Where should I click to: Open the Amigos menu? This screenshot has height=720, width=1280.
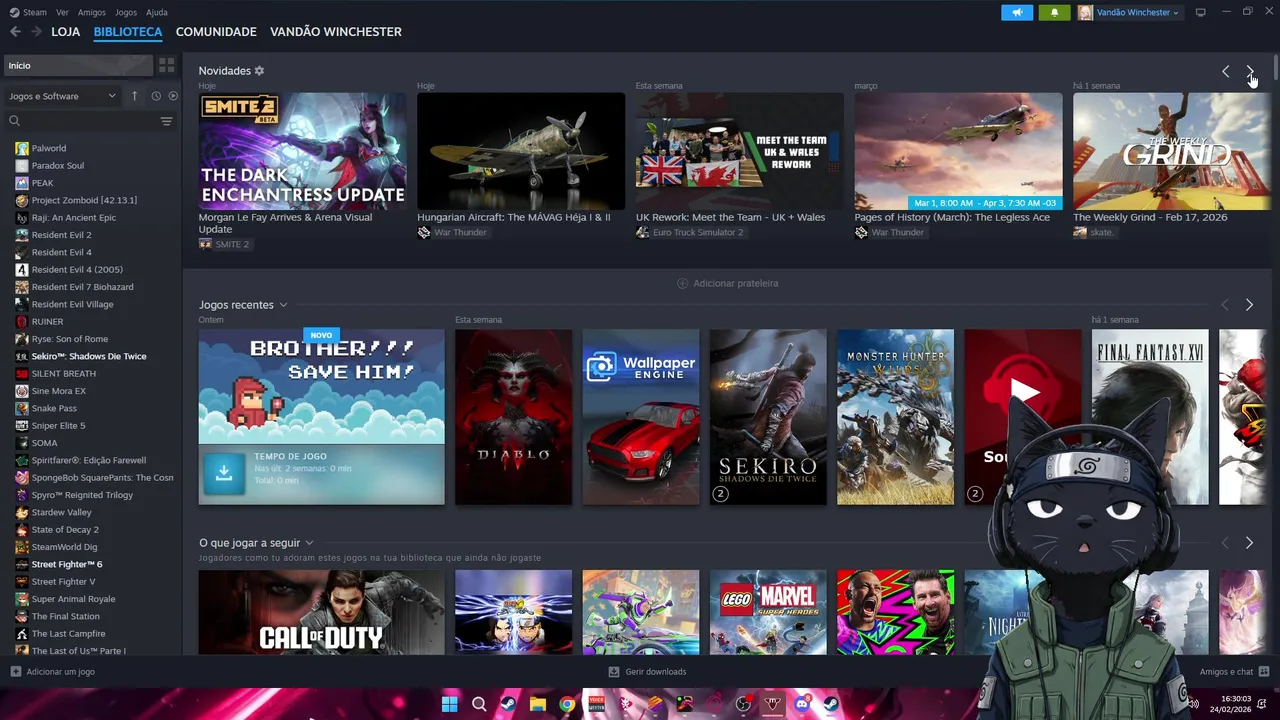click(92, 12)
